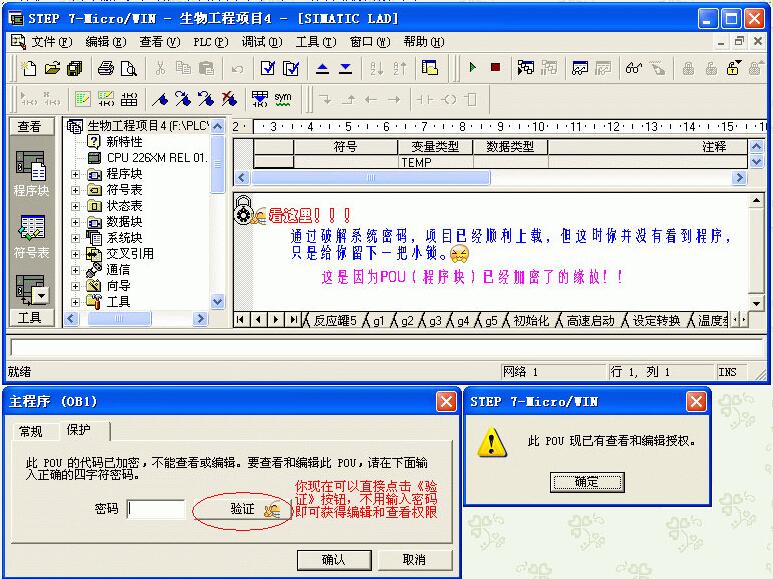This screenshot has height=579, width=773.
Task: Select the 保护 tab in OB1 dialog
Action: (79, 430)
